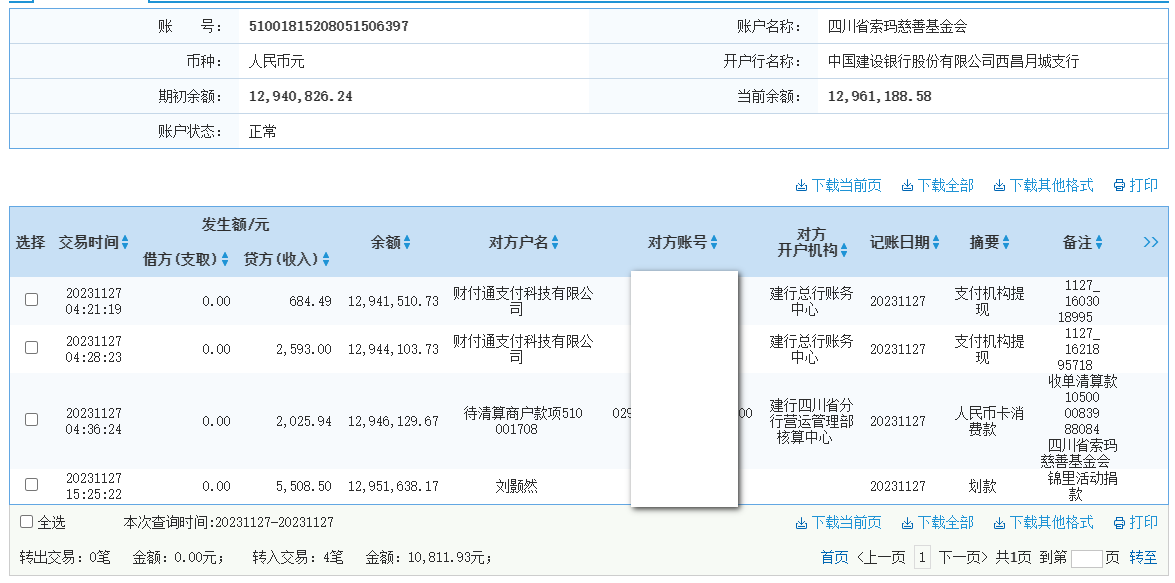Click bottom 下载全部 link
Image resolution: width=1175 pixels, height=583 pixels.
[x=937, y=522]
